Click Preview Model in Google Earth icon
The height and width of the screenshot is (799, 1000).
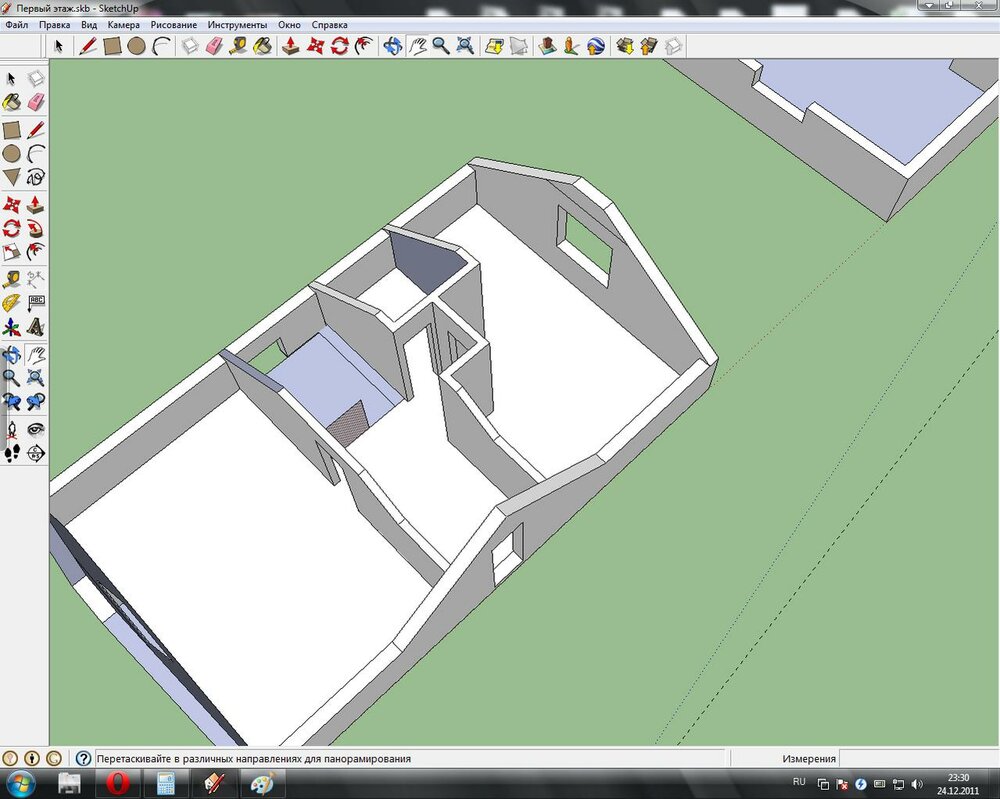596,45
